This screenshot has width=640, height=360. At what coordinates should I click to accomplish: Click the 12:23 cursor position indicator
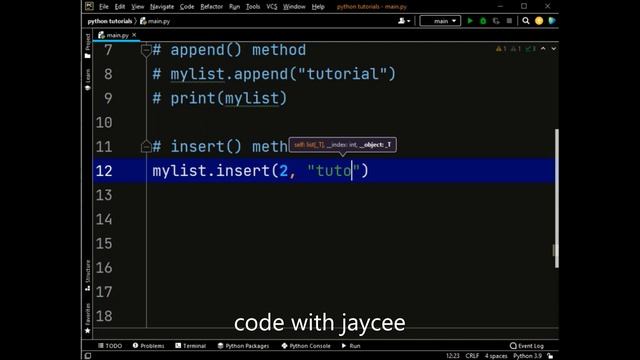(x=453, y=356)
